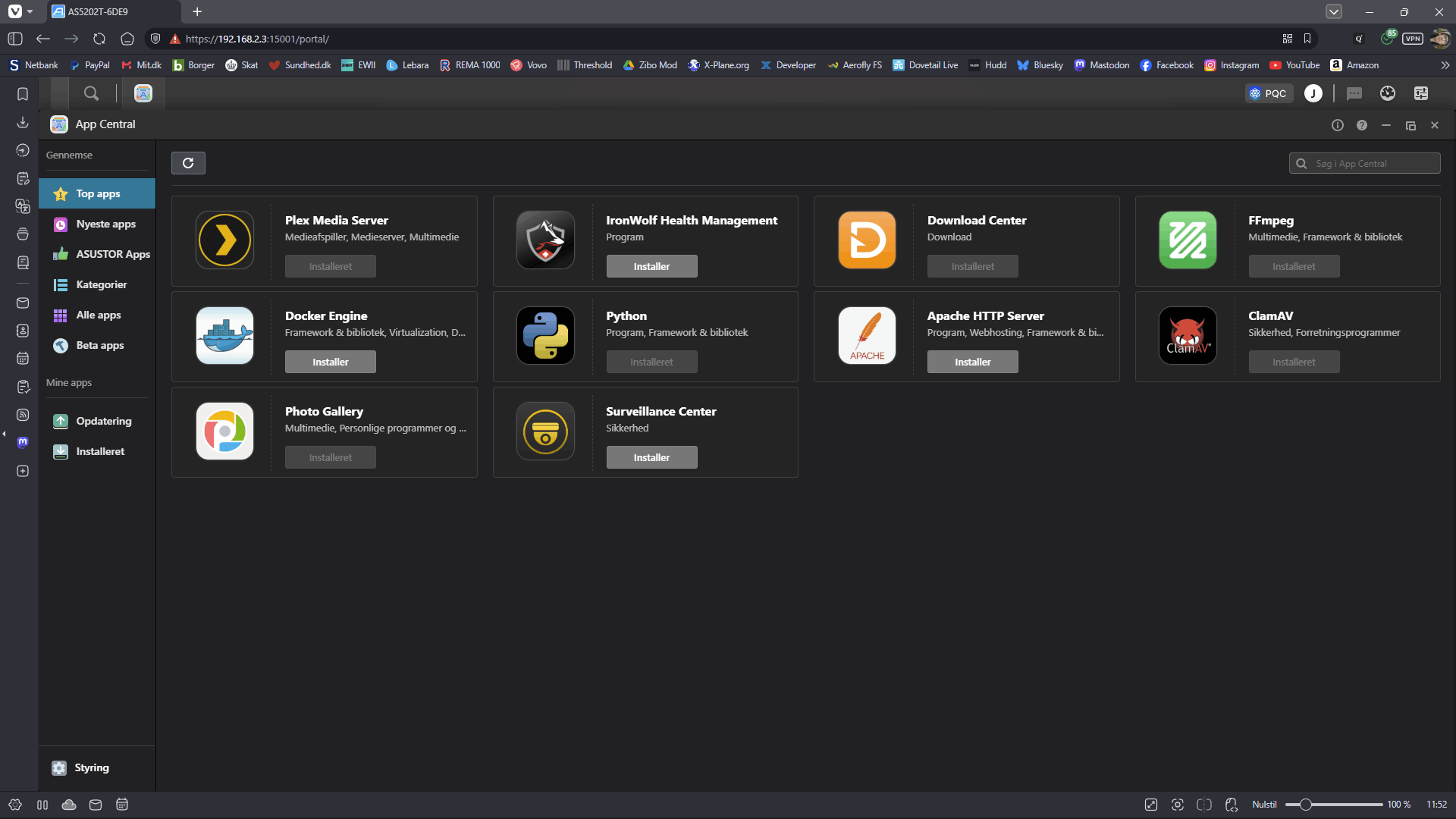Toggle the browser sidebar panel button

pyautogui.click(x=15, y=39)
